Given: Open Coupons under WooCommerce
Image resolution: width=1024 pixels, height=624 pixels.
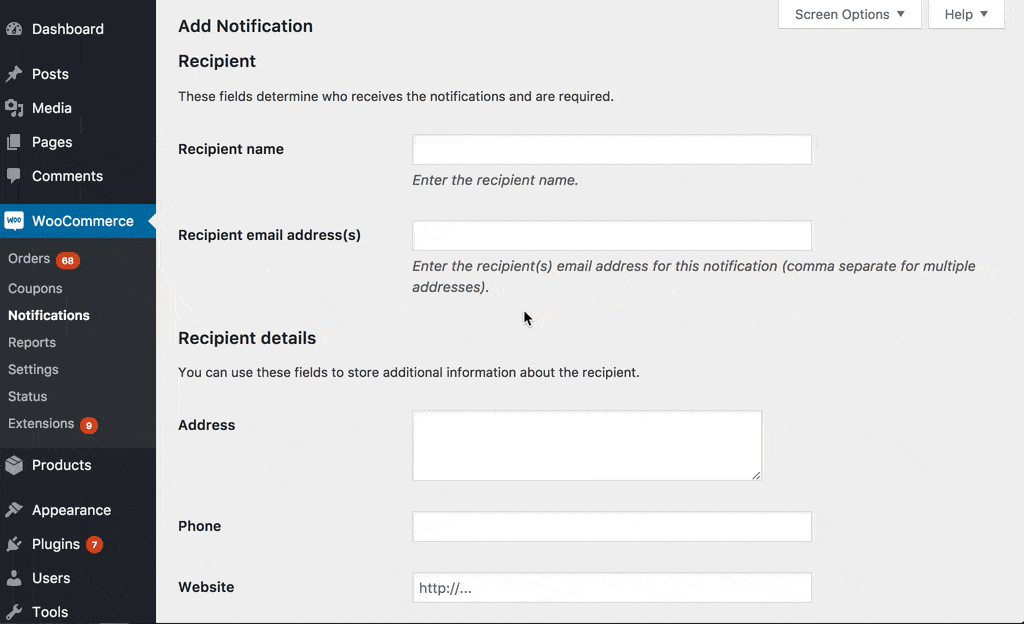Looking at the screenshot, I should tap(35, 288).
